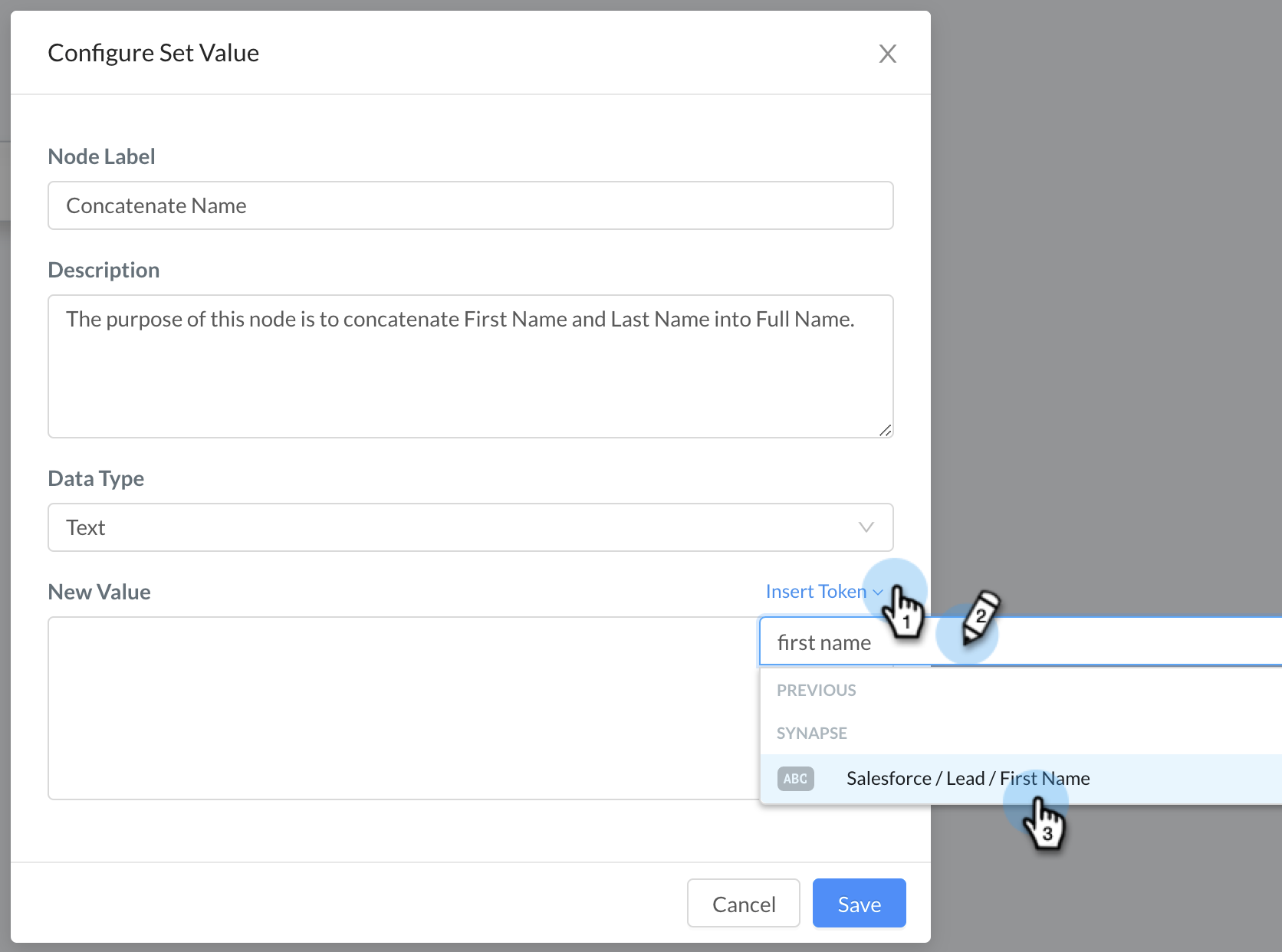This screenshot has height=952, width=1282.
Task: Click the ABC text type icon
Action: tap(796, 779)
